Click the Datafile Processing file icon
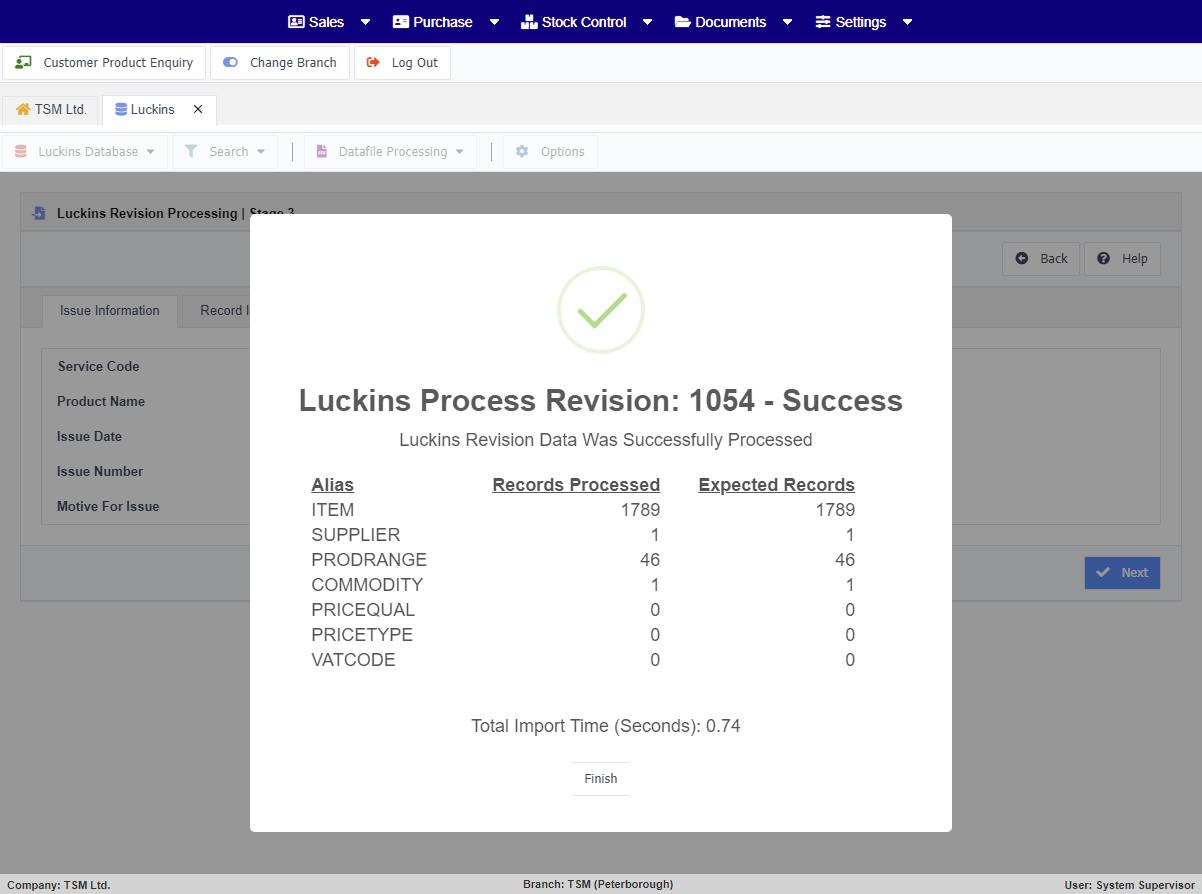The width and height of the screenshot is (1202, 894). (322, 151)
